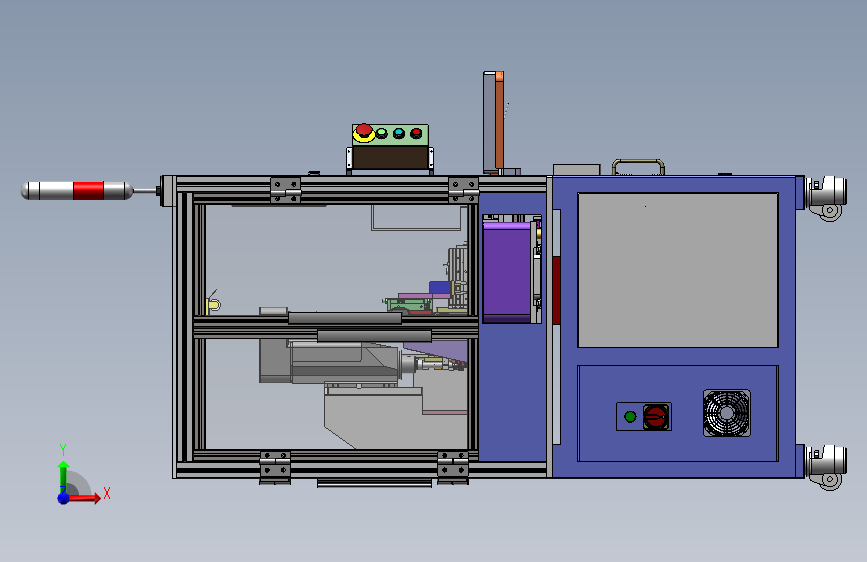Pick the top right hinge bracket
This screenshot has width=867, height=562.
click(463, 190)
